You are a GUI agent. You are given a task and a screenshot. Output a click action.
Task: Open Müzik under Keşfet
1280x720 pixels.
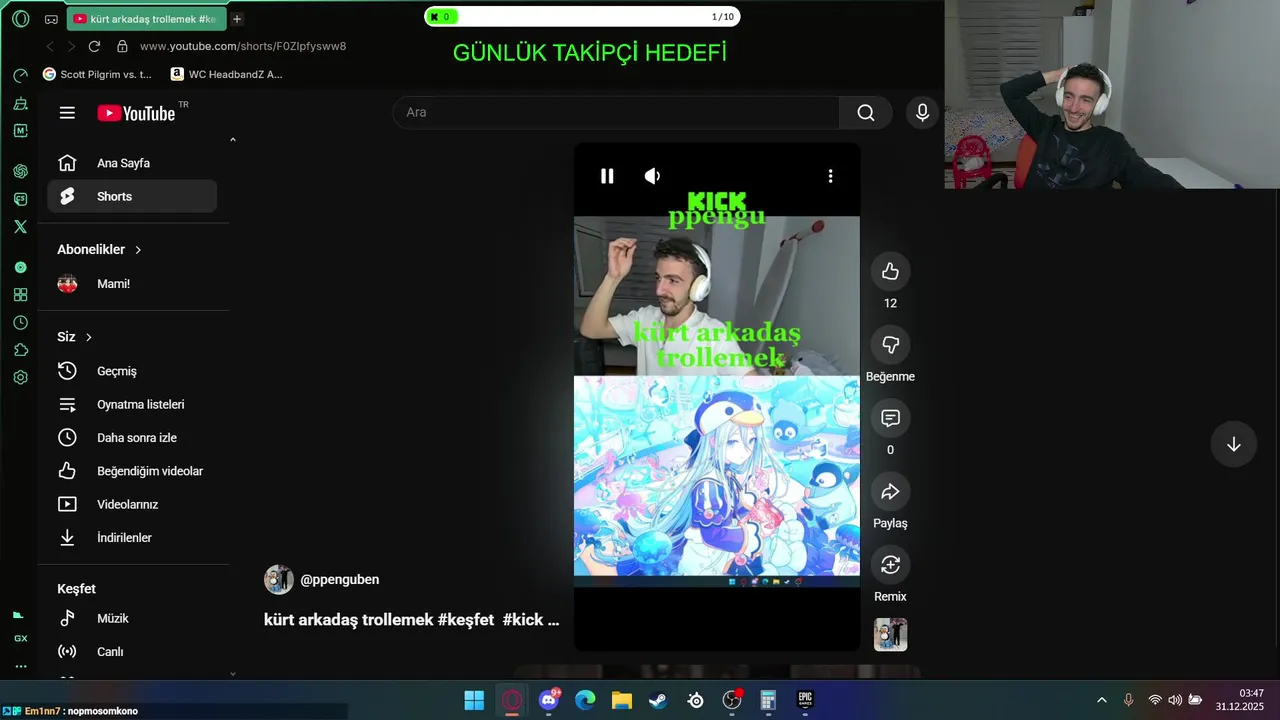(132, 619)
